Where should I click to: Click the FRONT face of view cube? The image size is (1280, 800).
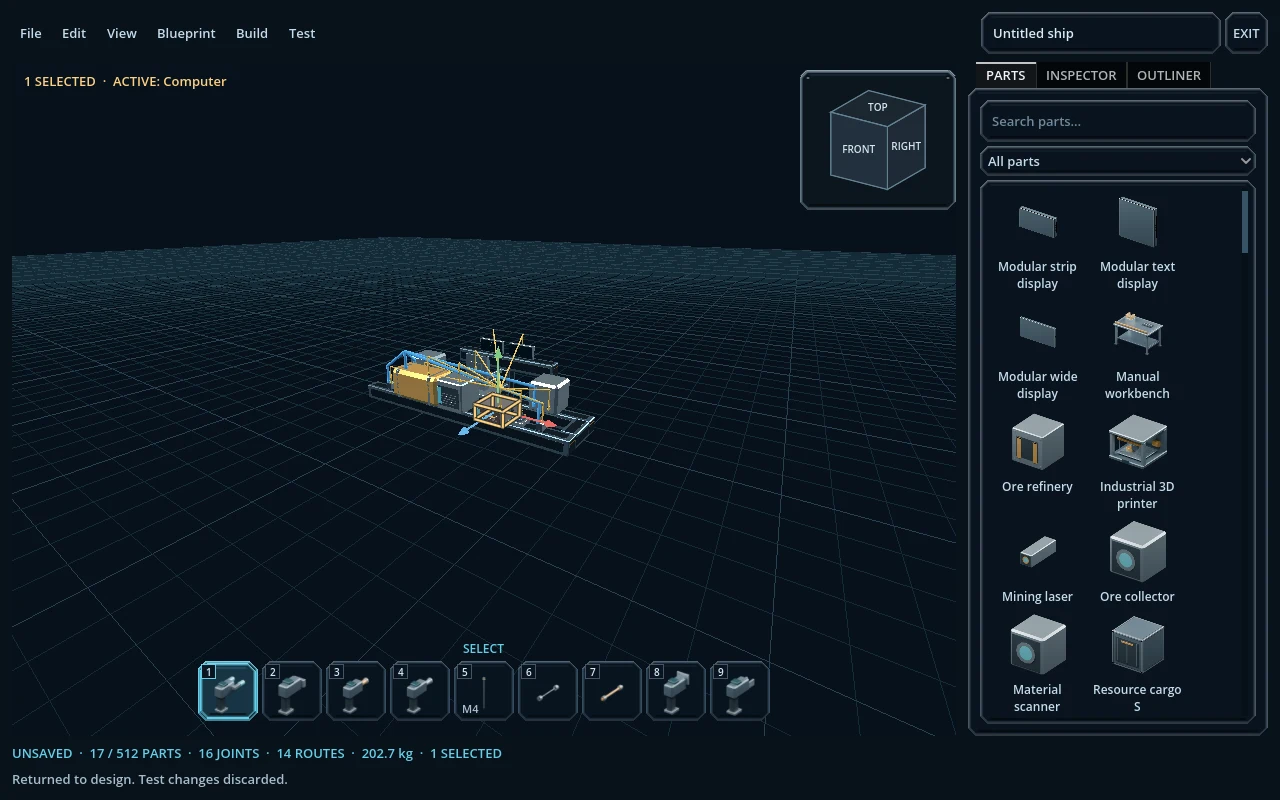pos(859,149)
